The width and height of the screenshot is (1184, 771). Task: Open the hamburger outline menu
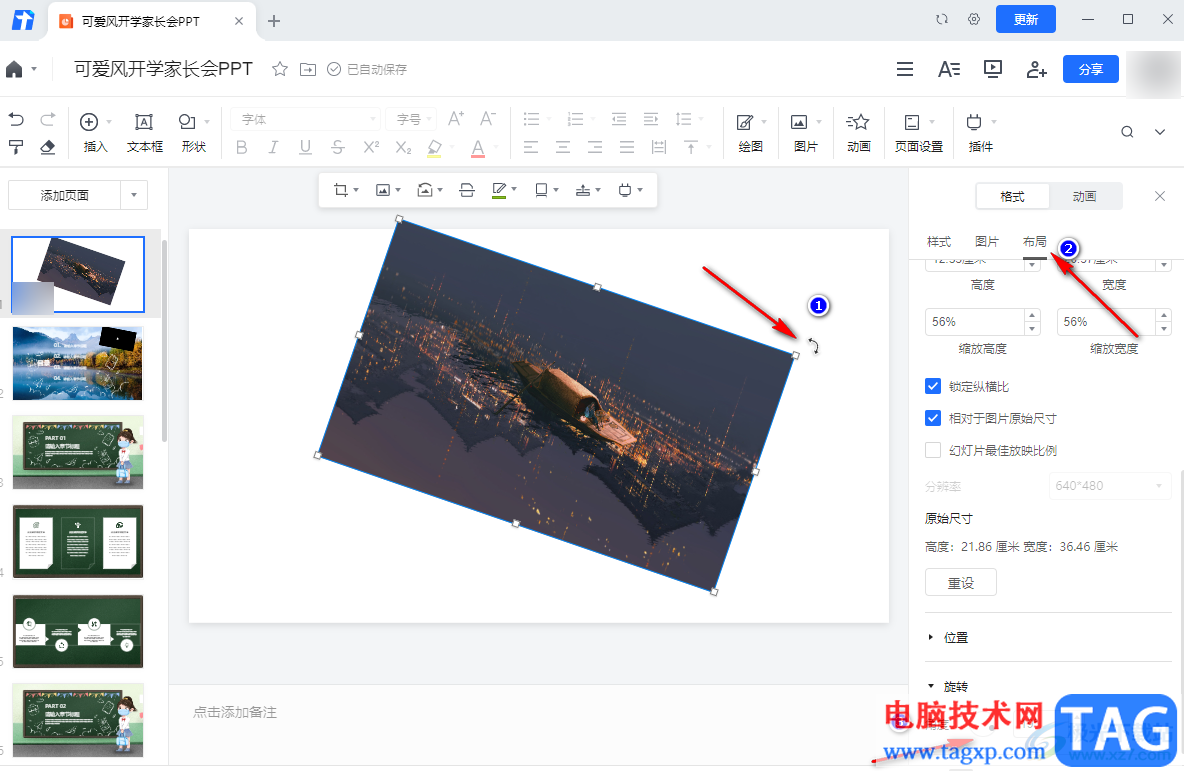coord(905,69)
